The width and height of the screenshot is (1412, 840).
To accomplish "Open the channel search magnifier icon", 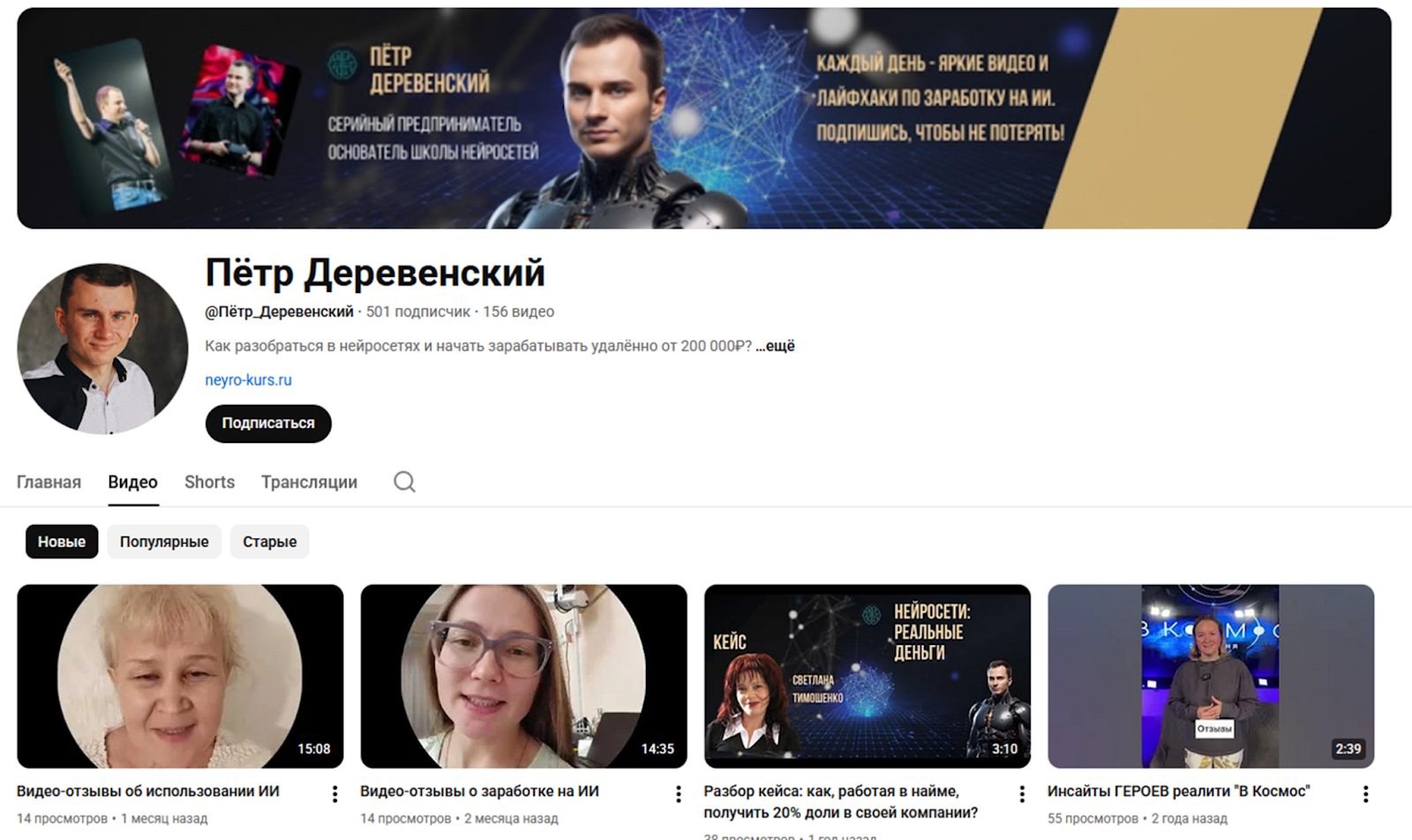I will (x=404, y=482).
